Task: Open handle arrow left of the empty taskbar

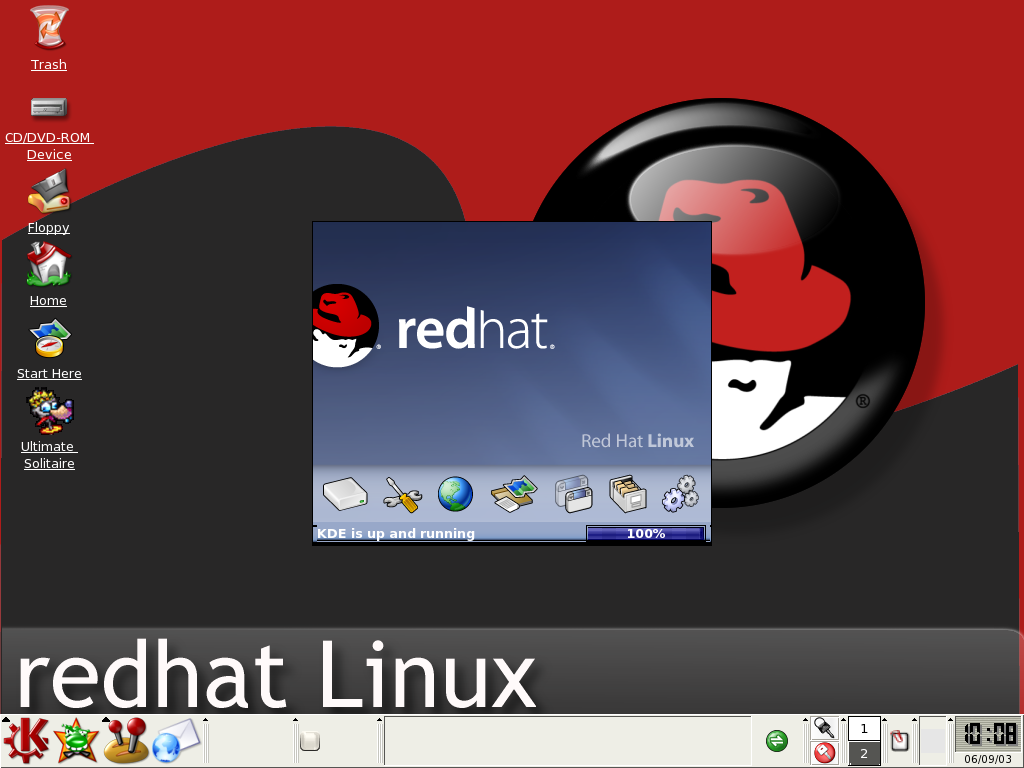Action: click(x=379, y=720)
